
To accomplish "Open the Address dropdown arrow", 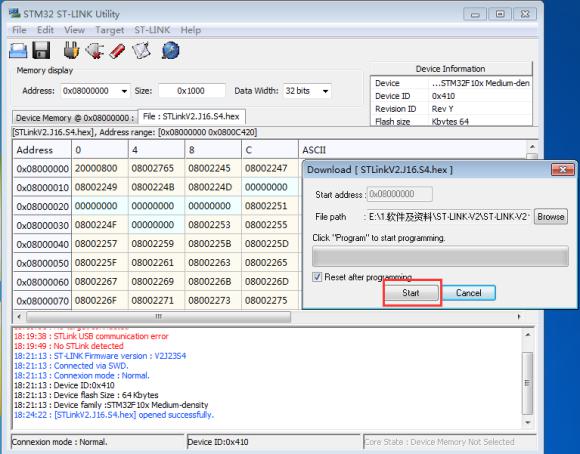I will point(124,91).
